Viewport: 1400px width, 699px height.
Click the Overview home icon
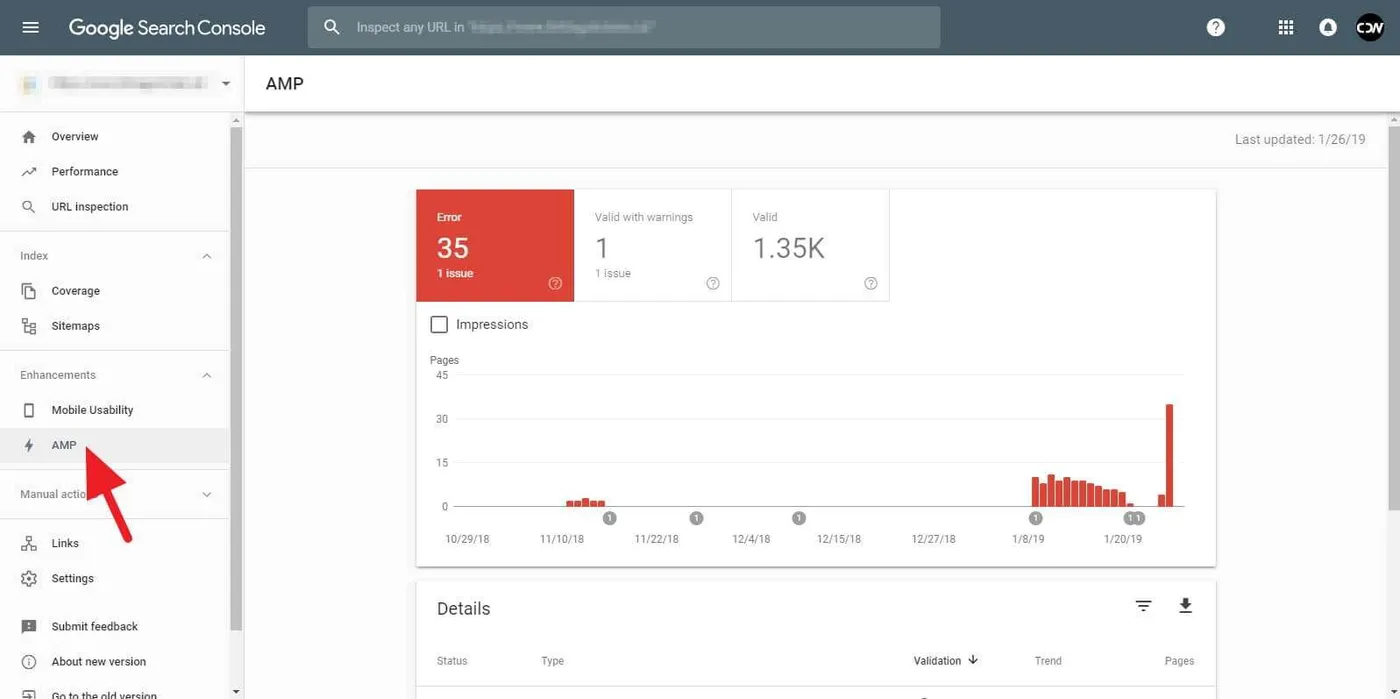[x=29, y=136]
